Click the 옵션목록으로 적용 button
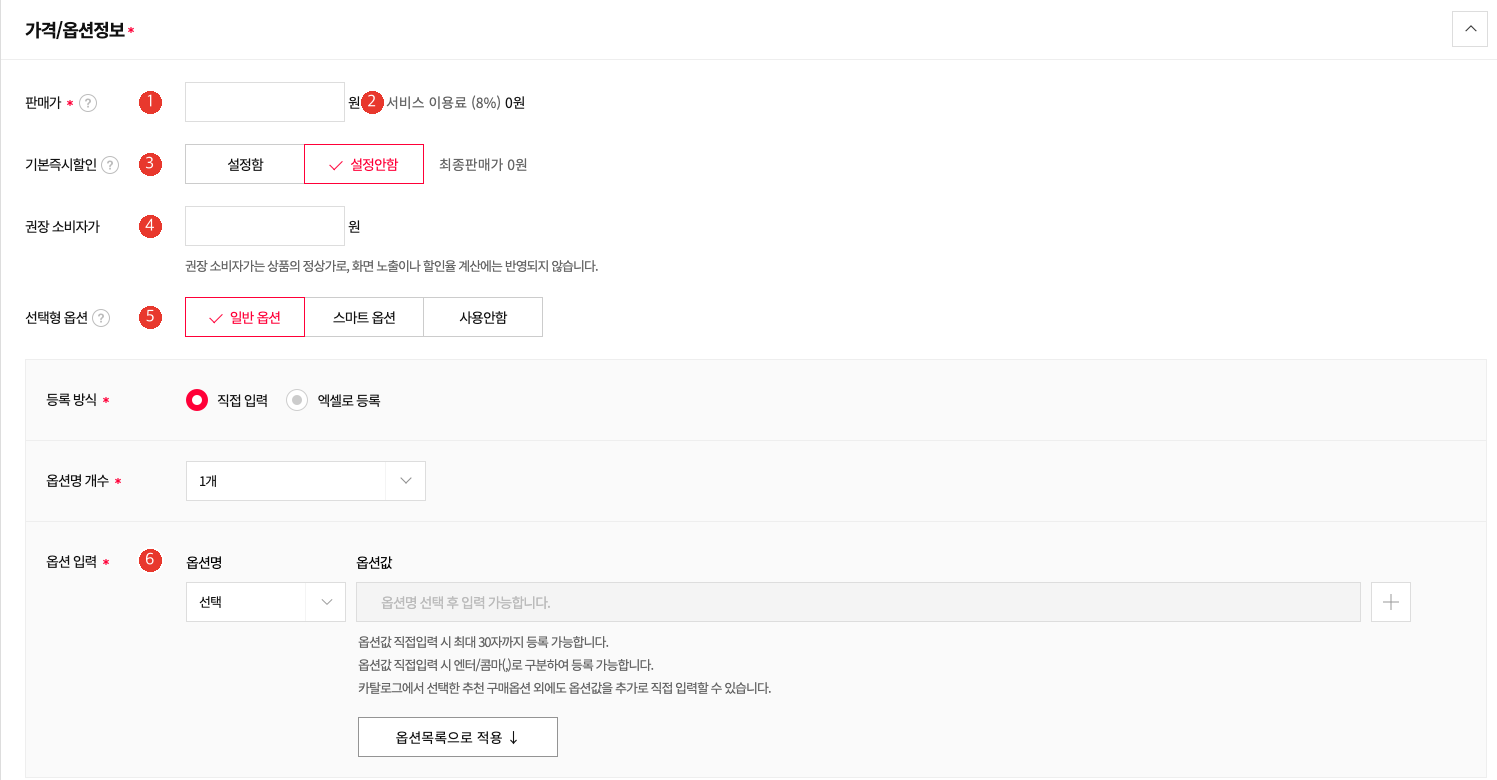 (x=458, y=737)
